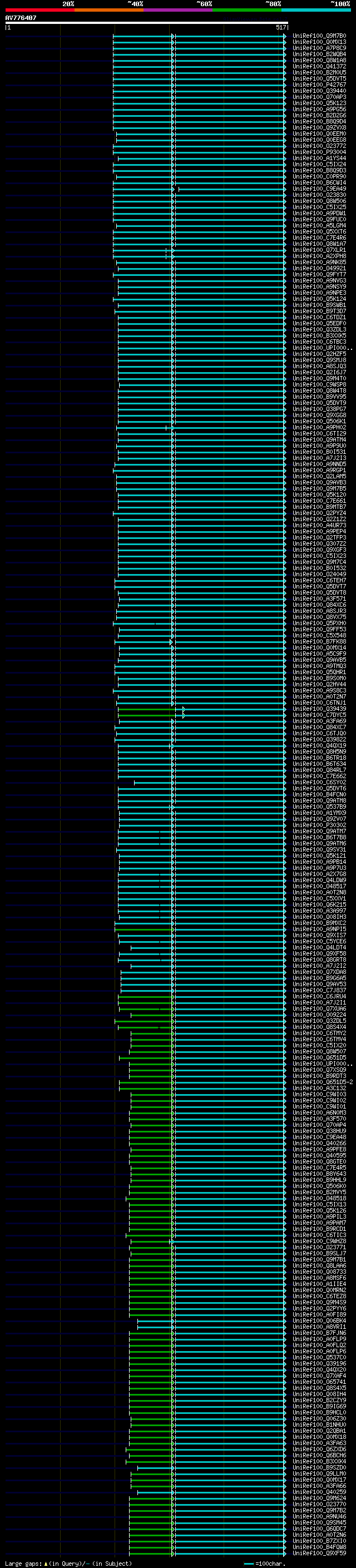
Task: Select hit UniRef100_Q39196
Action: (319, 1363)
